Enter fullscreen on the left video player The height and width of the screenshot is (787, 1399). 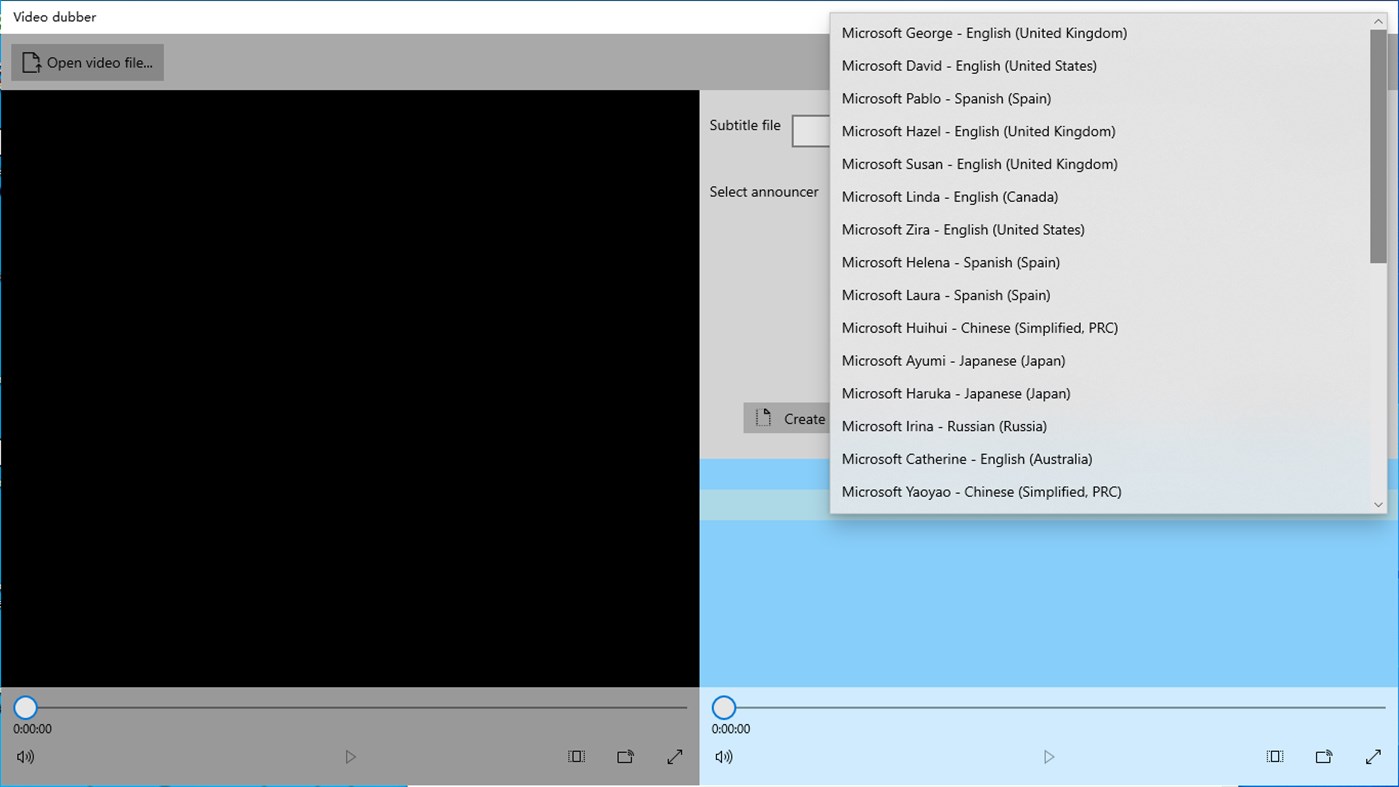point(674,756)
